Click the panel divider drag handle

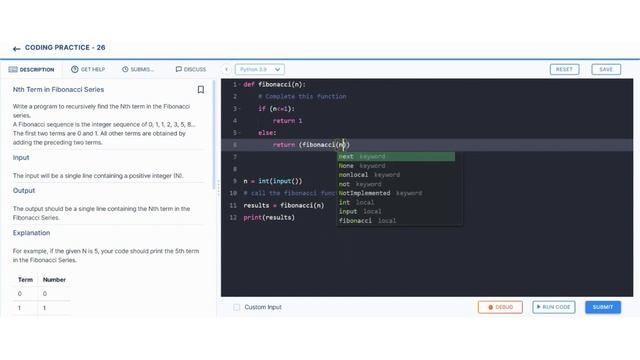point(218,188)
